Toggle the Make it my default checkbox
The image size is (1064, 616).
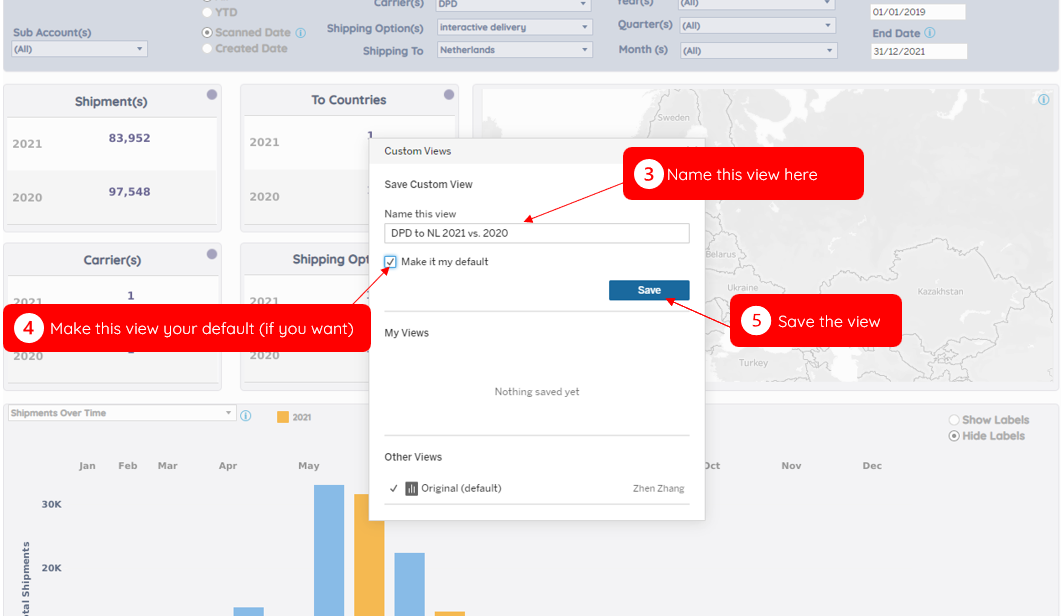pyautogui.click(x=390, y=262)
